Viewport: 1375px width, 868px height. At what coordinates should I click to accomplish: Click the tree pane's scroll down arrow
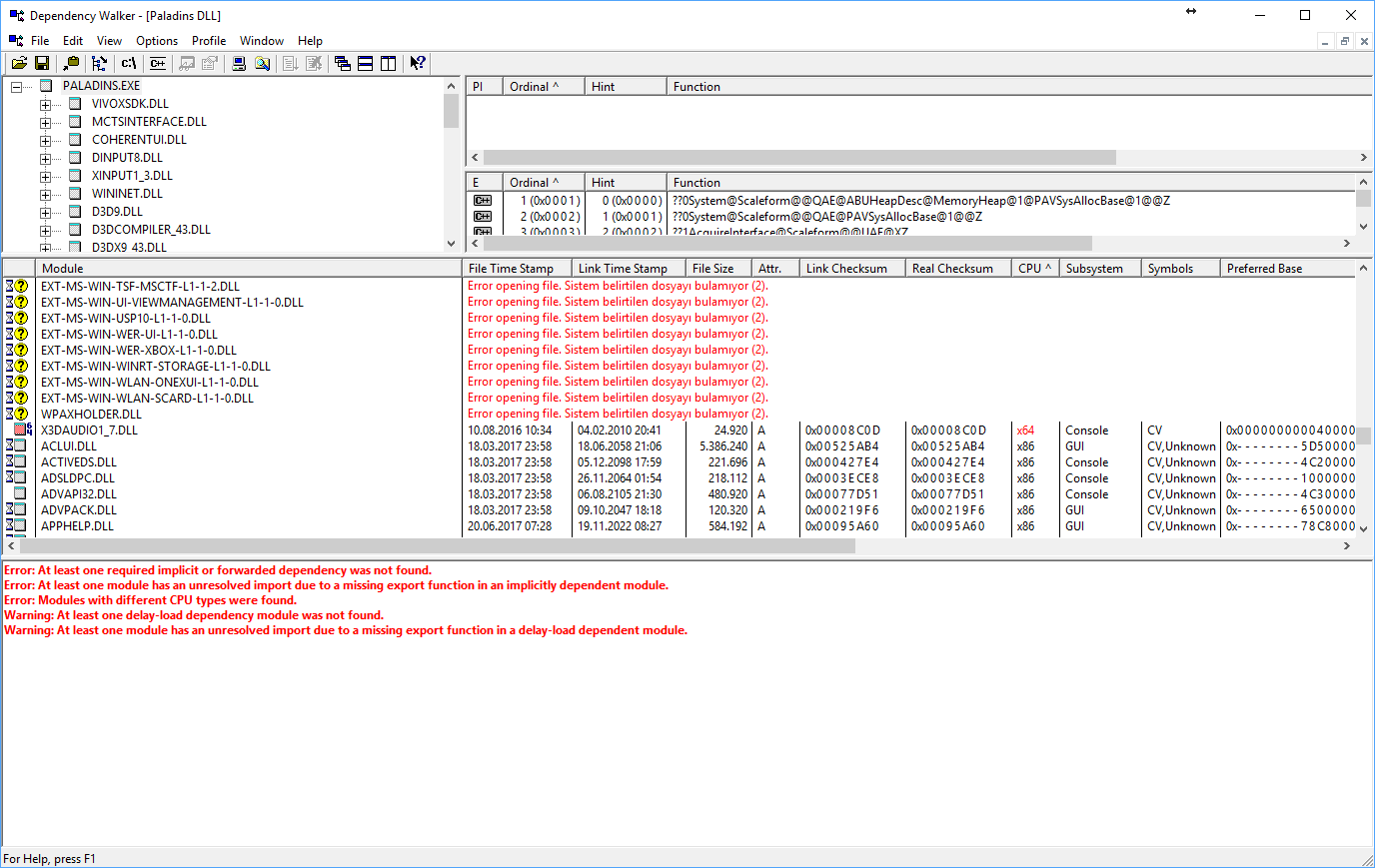[451, 244]
